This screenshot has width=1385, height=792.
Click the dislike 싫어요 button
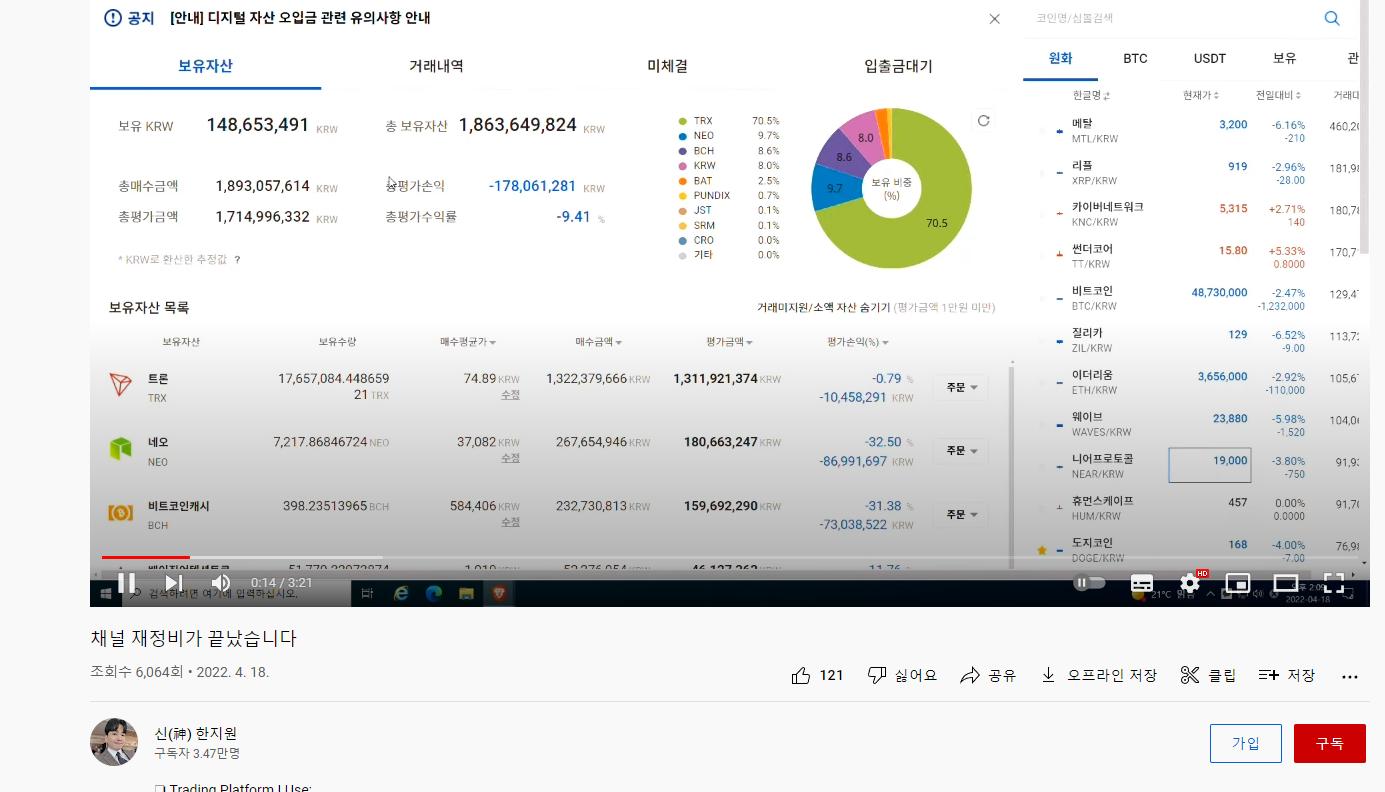click(902, 675)
